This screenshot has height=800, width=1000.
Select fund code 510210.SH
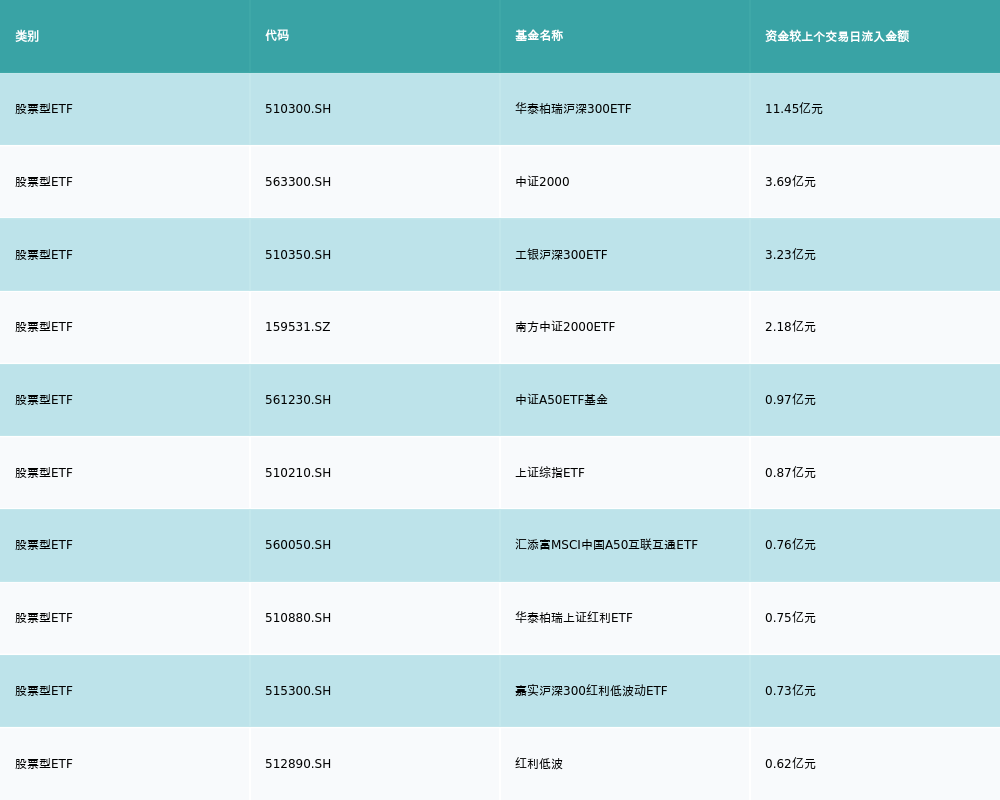(298, 473)
